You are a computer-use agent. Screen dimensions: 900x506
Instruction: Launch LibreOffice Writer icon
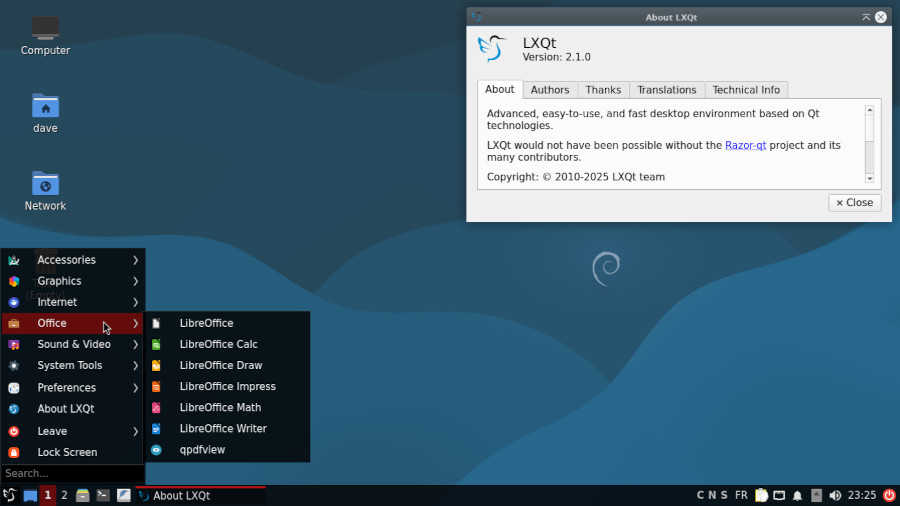156,429
